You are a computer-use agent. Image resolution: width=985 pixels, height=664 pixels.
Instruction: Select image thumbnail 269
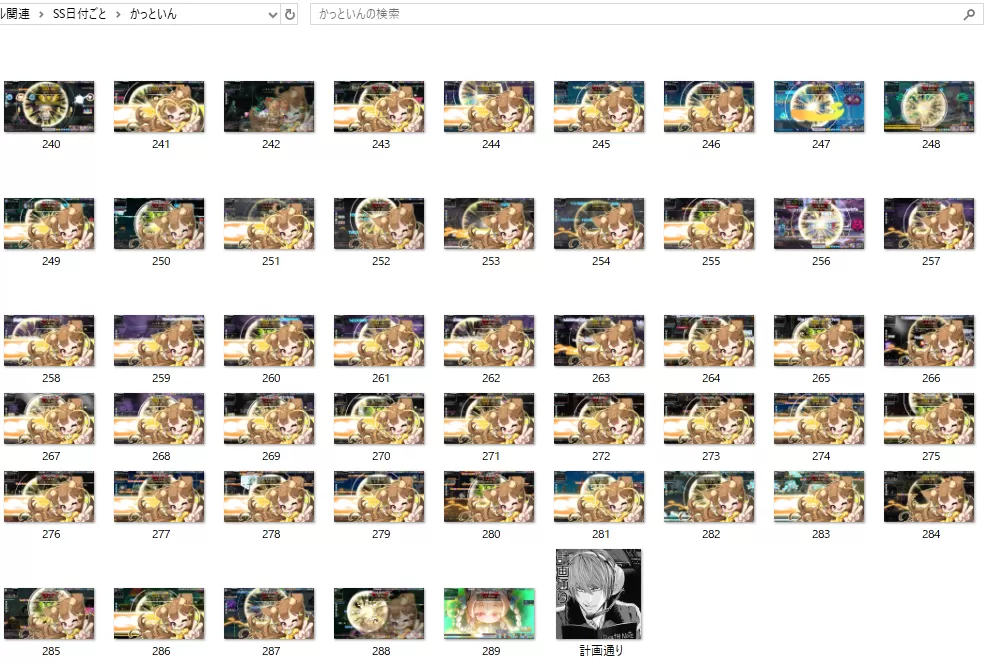pyautogui.click(x=269, y=418)
